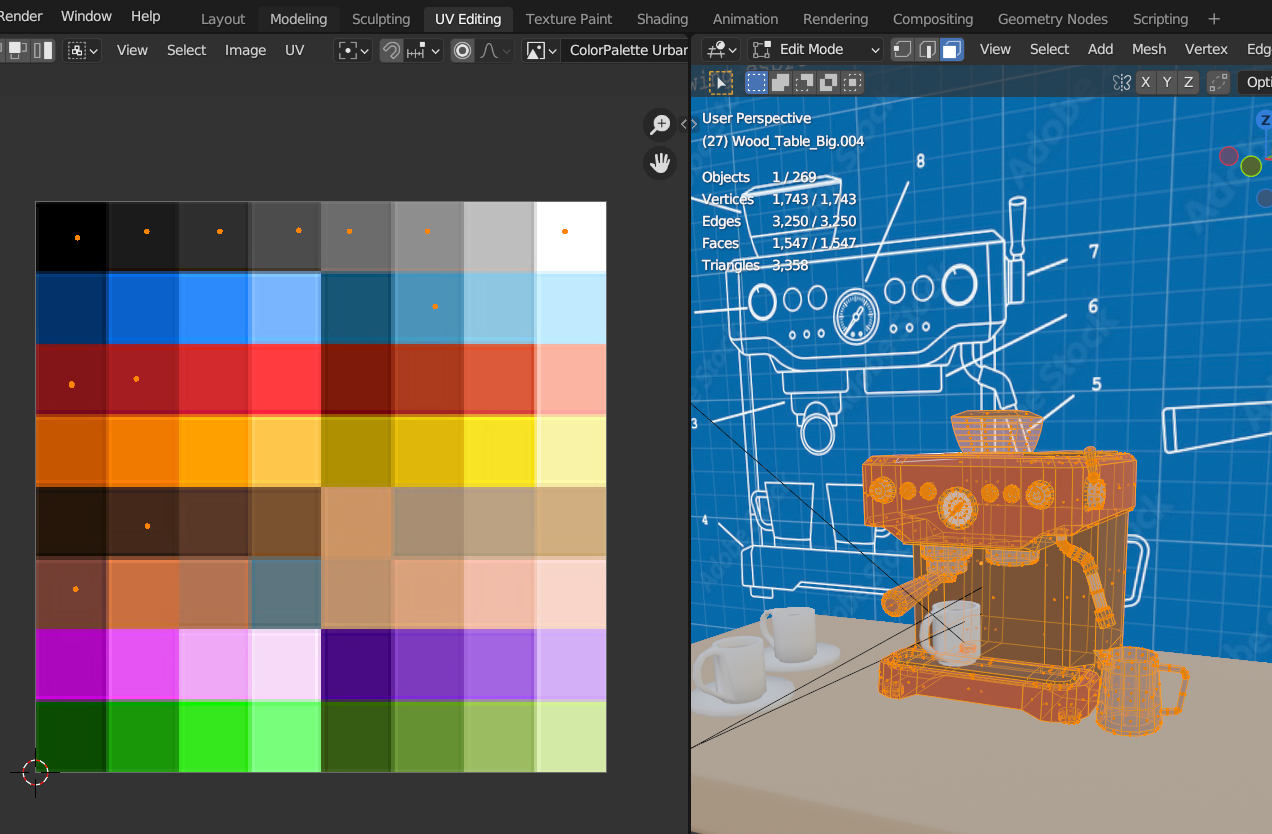
Task: Click the Options button in the viewport header
Action: point(1258,82)
